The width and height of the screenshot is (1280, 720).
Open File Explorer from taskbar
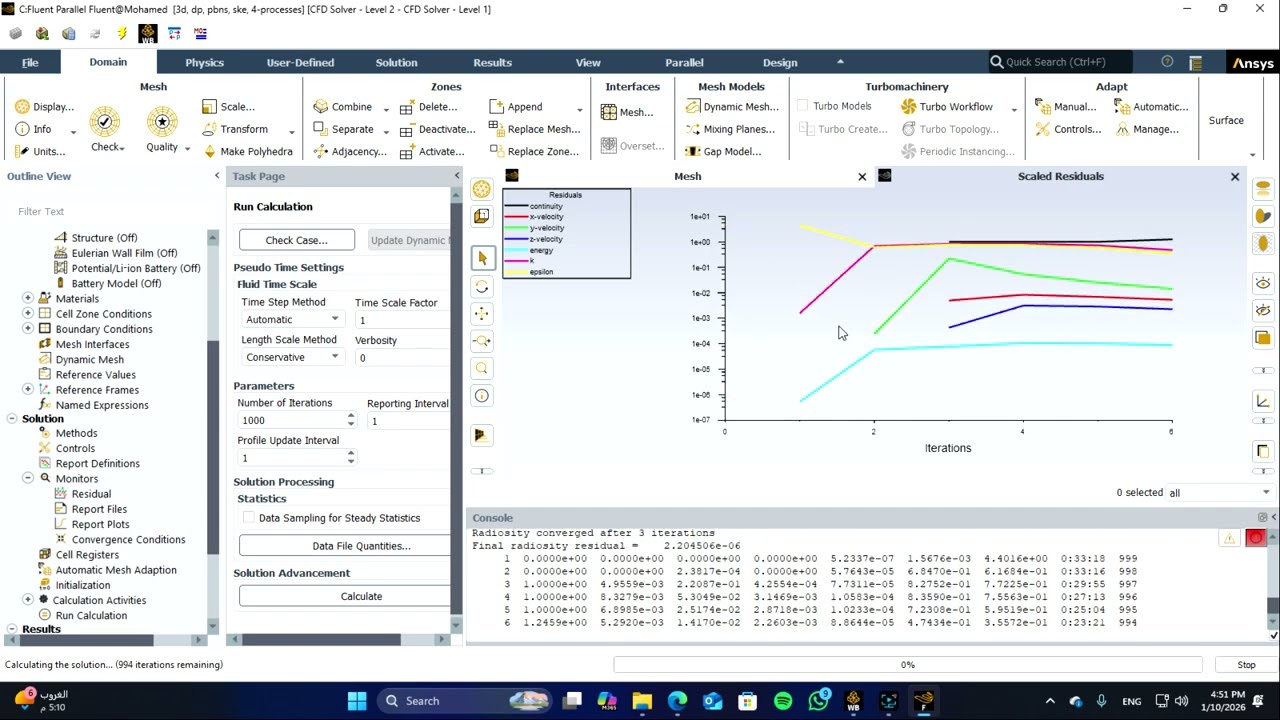[642, 701]
